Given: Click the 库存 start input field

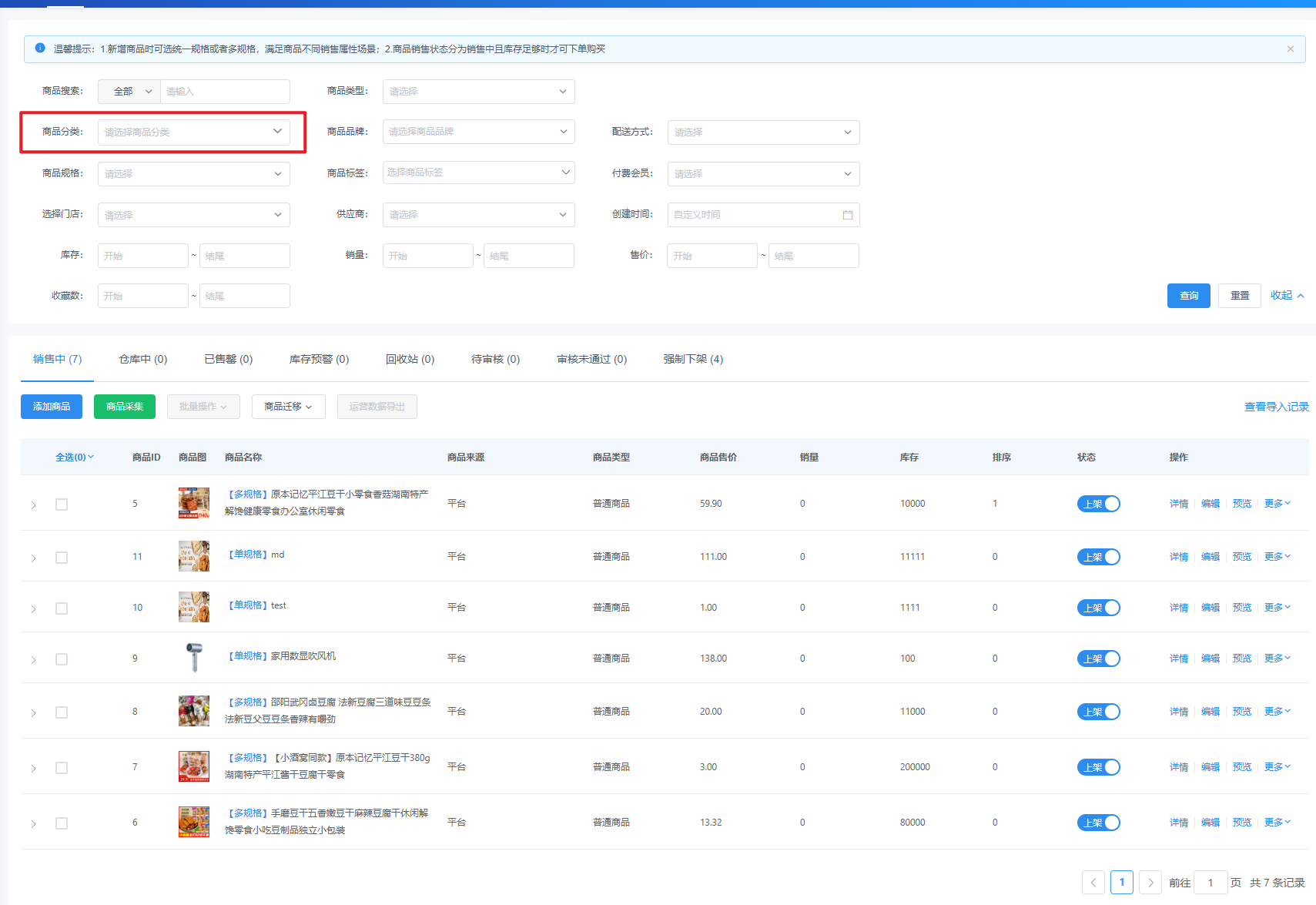Looking at the screenshot, I should click(x=142, y=256).
